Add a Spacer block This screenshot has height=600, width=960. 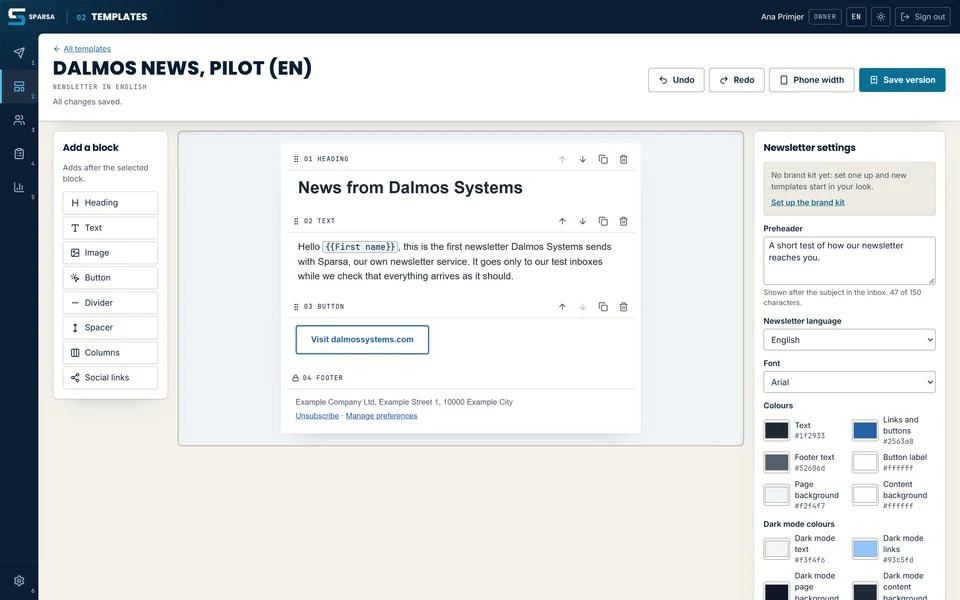pyautogui.click(x=110, y=328)
